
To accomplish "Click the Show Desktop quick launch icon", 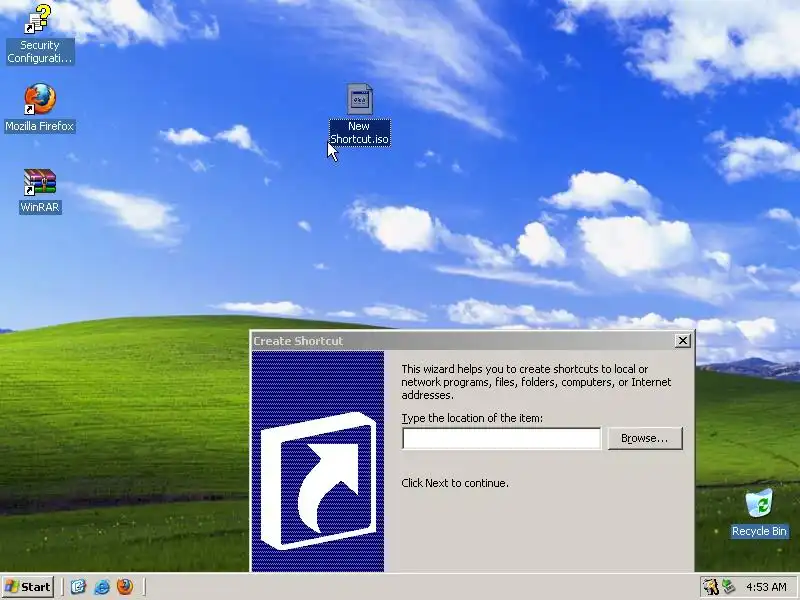I will [78, 587].
